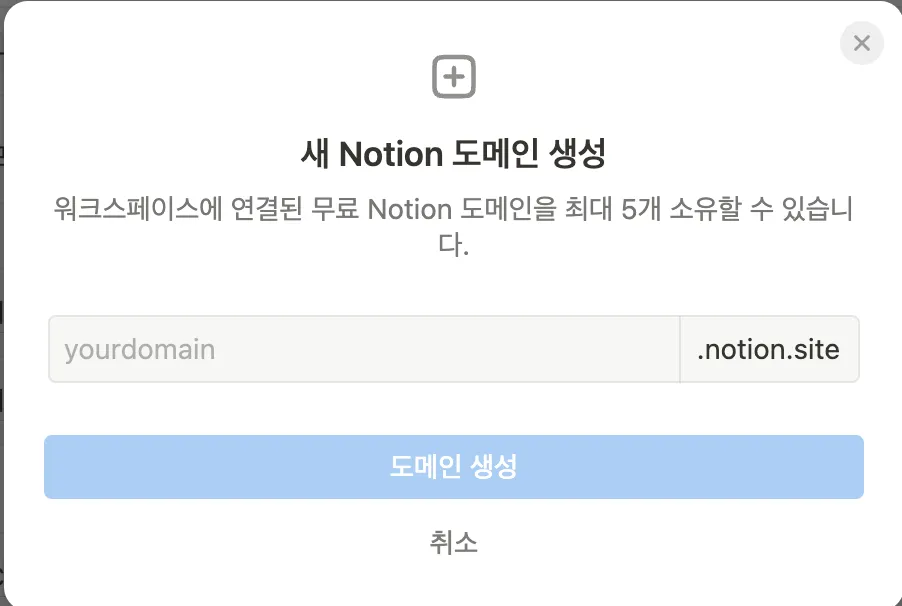Viewport: 902px width, 606px height.
Task: Click the blue 도메인 생성 bar
Action: click(x=453, y=466)
